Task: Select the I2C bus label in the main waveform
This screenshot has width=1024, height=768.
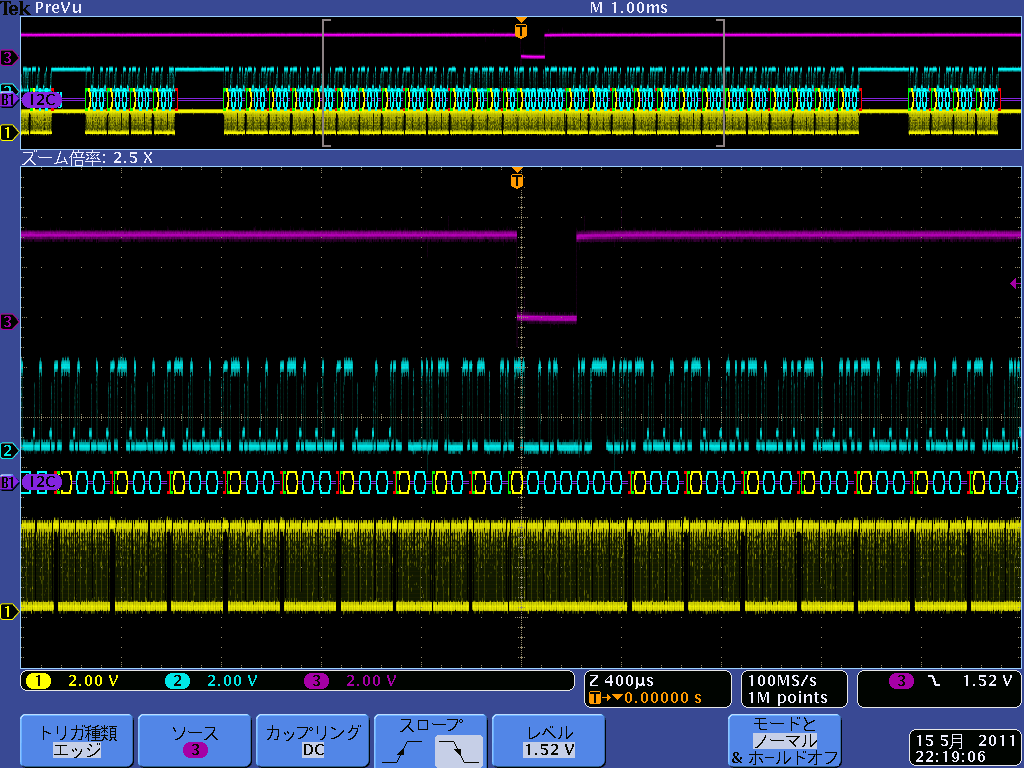Action: (x=41, y=482)
